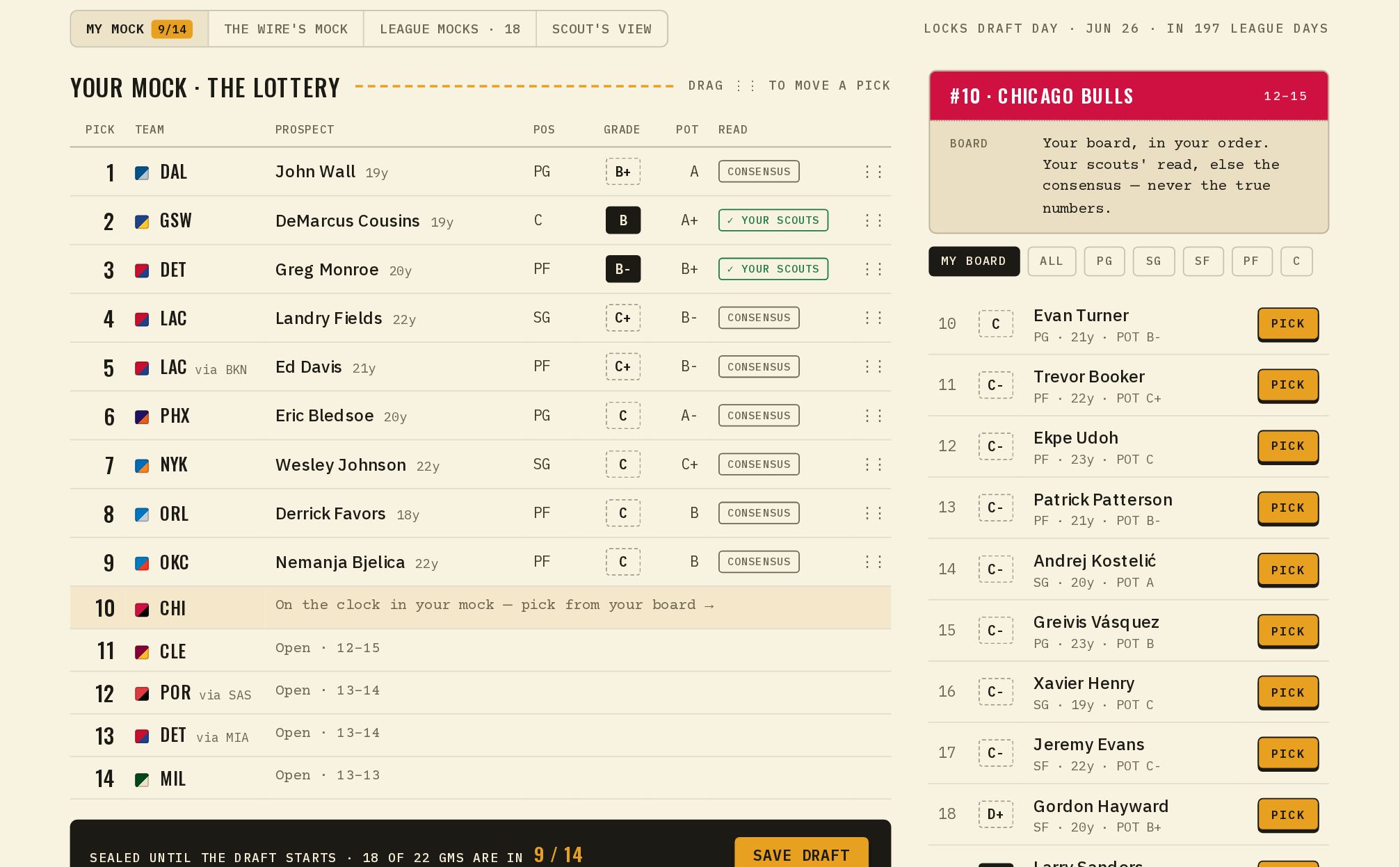Open The Wire's Mock tab
Image resolution: width=1400 pixels, height=867 pixels.
coord(286,29)
